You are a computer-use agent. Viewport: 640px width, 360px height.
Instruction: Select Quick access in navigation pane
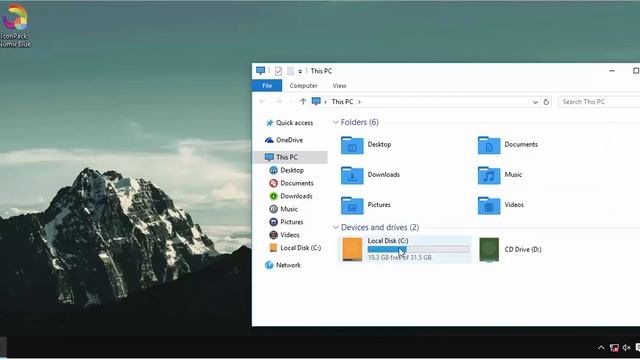[290, 123]
